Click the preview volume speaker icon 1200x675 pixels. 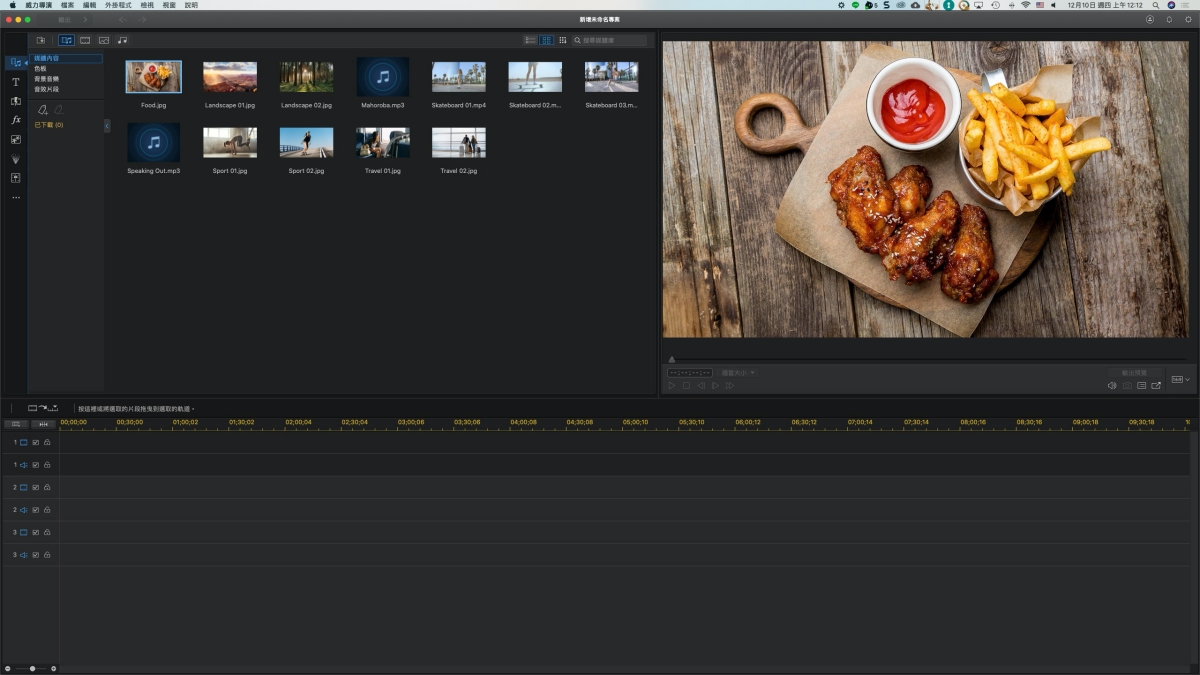[1112, 385]
